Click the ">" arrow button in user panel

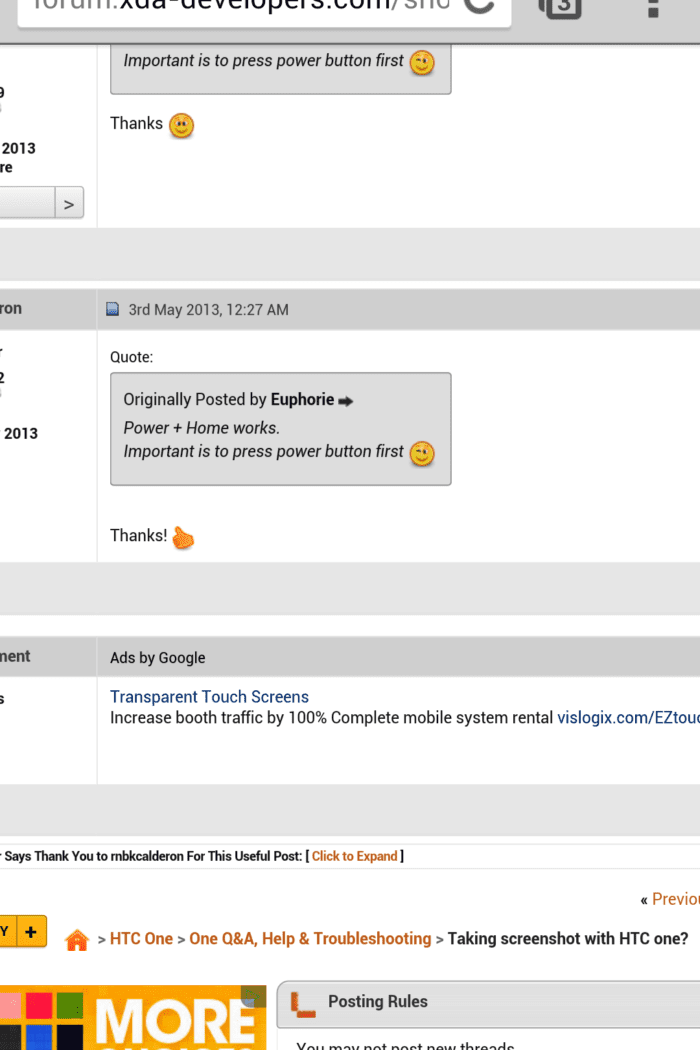pos(68,204)
